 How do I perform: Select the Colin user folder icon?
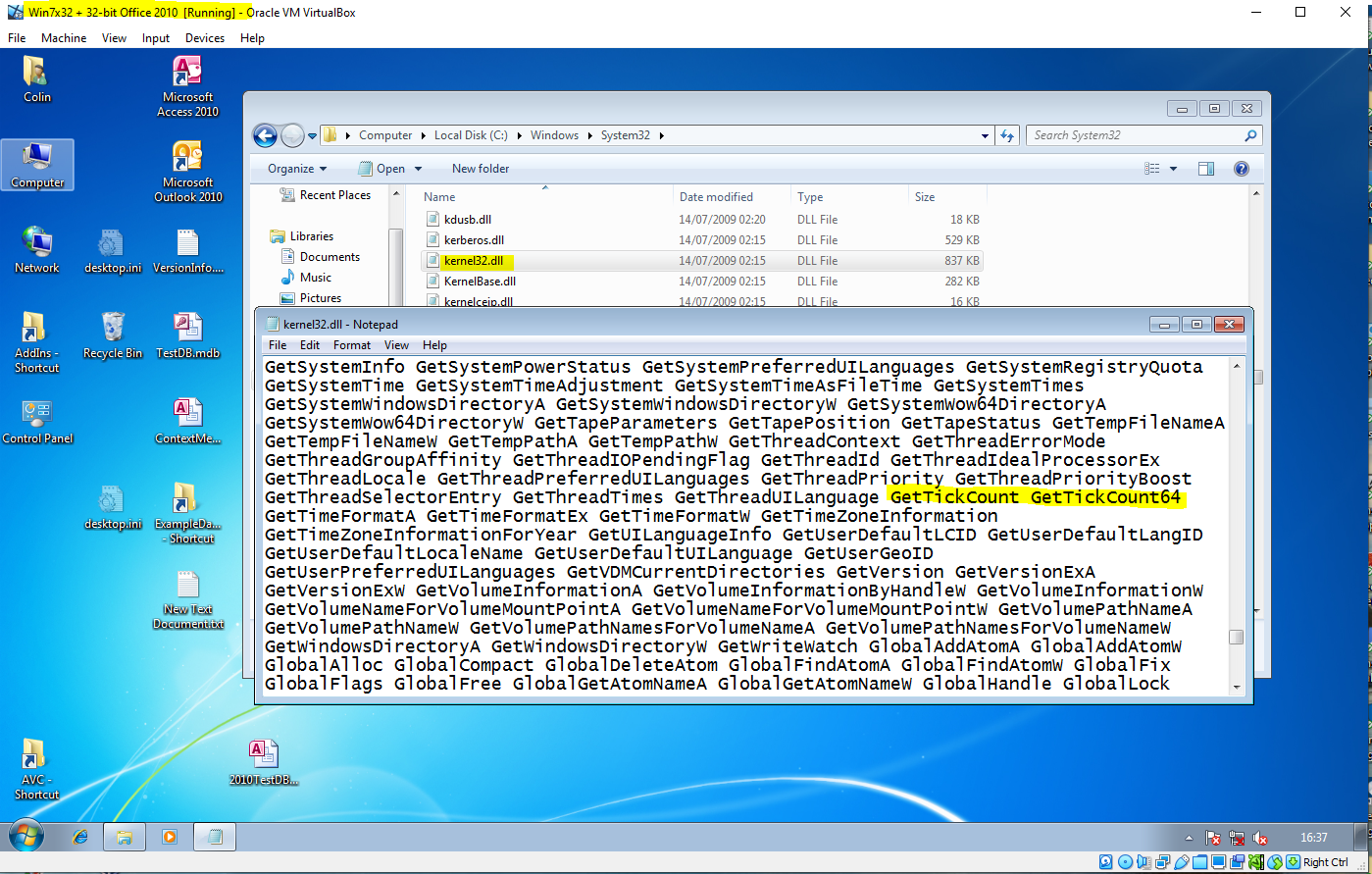(x=37, y=79)
